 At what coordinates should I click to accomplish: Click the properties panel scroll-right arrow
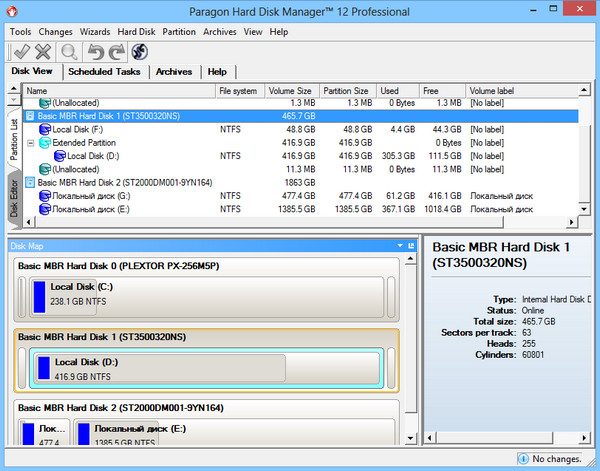pos(584,438)
